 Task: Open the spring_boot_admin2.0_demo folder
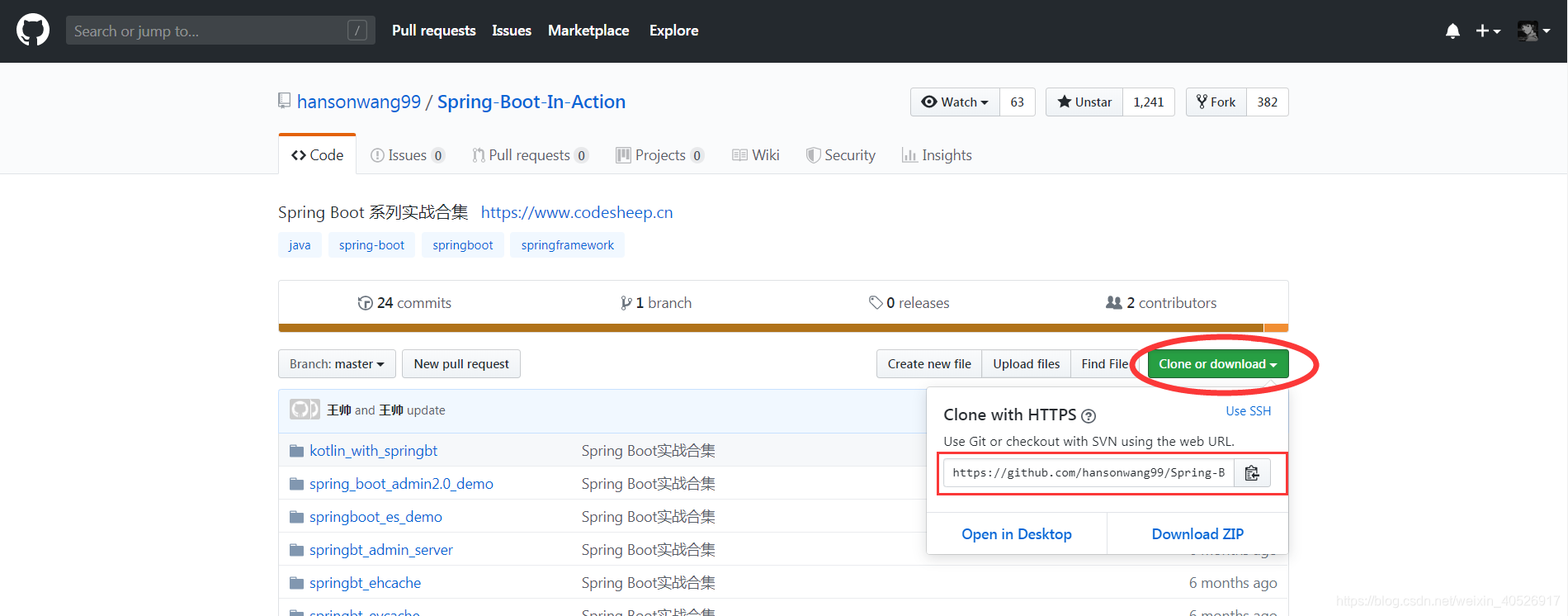click(401, 484)
